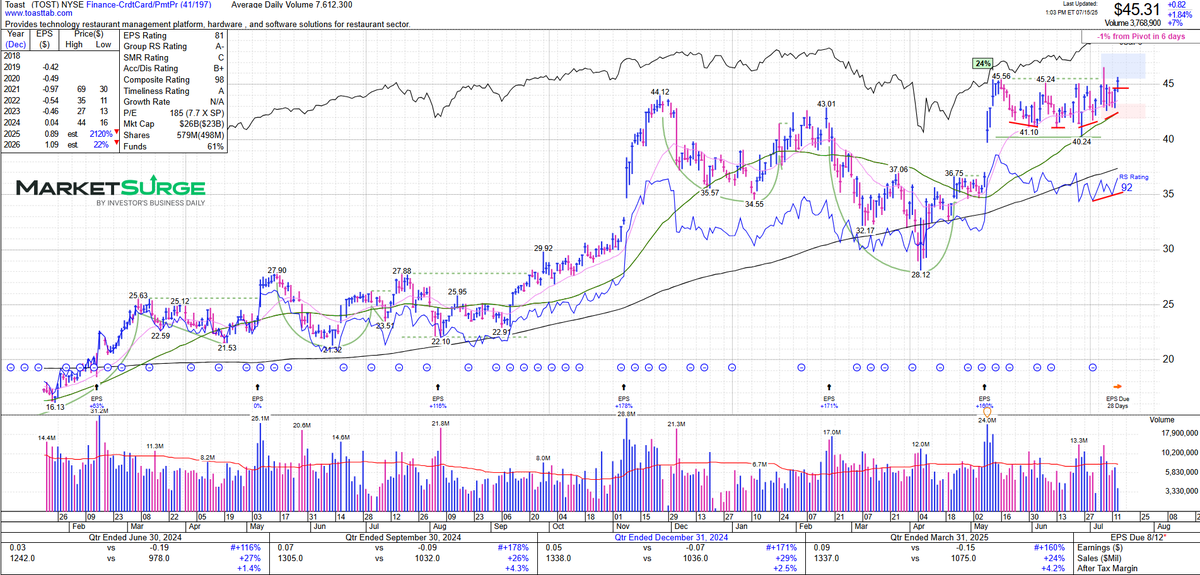The image size is (1200, 575).
Task: Click the 45.56 pivot price label
Action: (x=1001, y=76)
